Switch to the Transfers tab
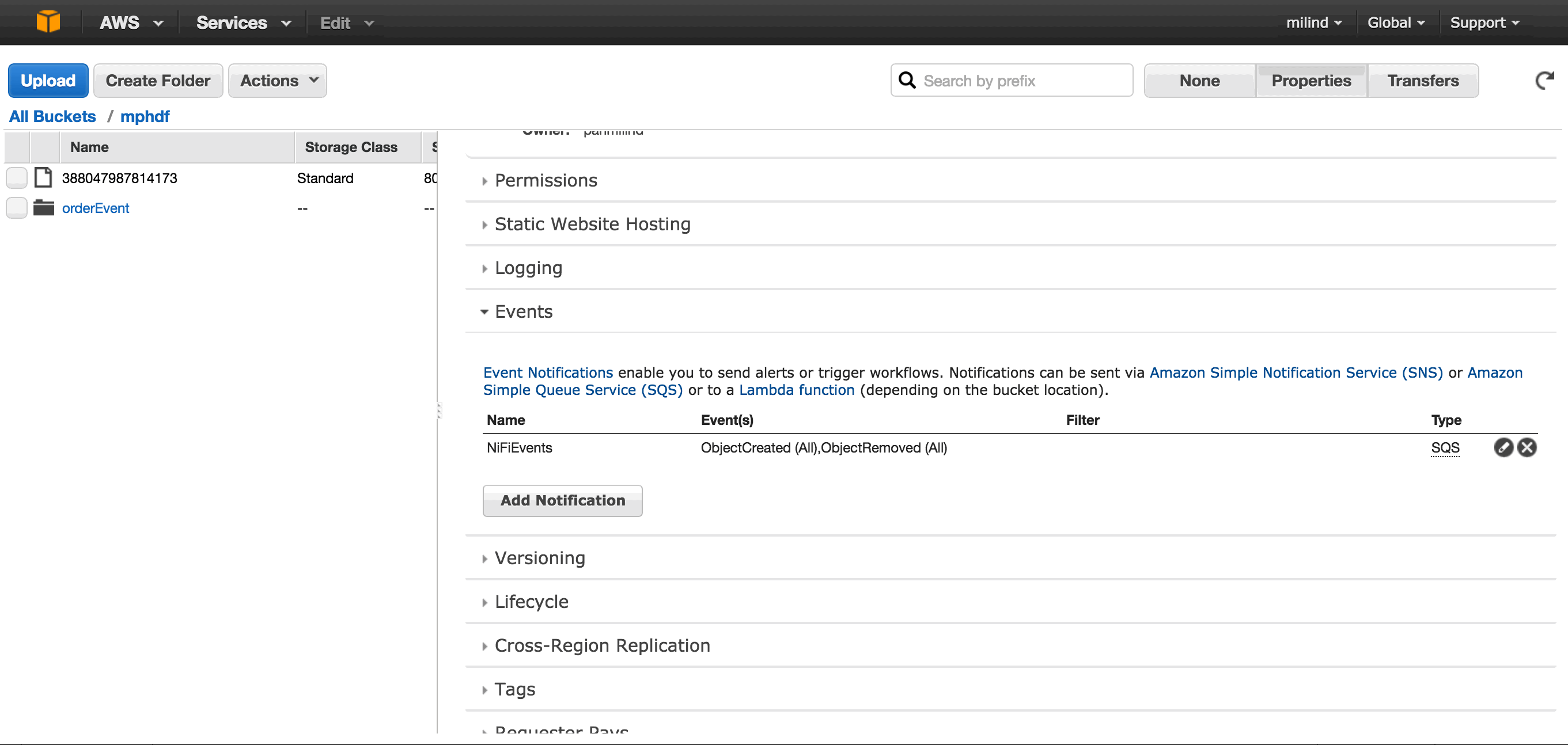Screen dimensions: 1568x745 [x=1422, y=80]
